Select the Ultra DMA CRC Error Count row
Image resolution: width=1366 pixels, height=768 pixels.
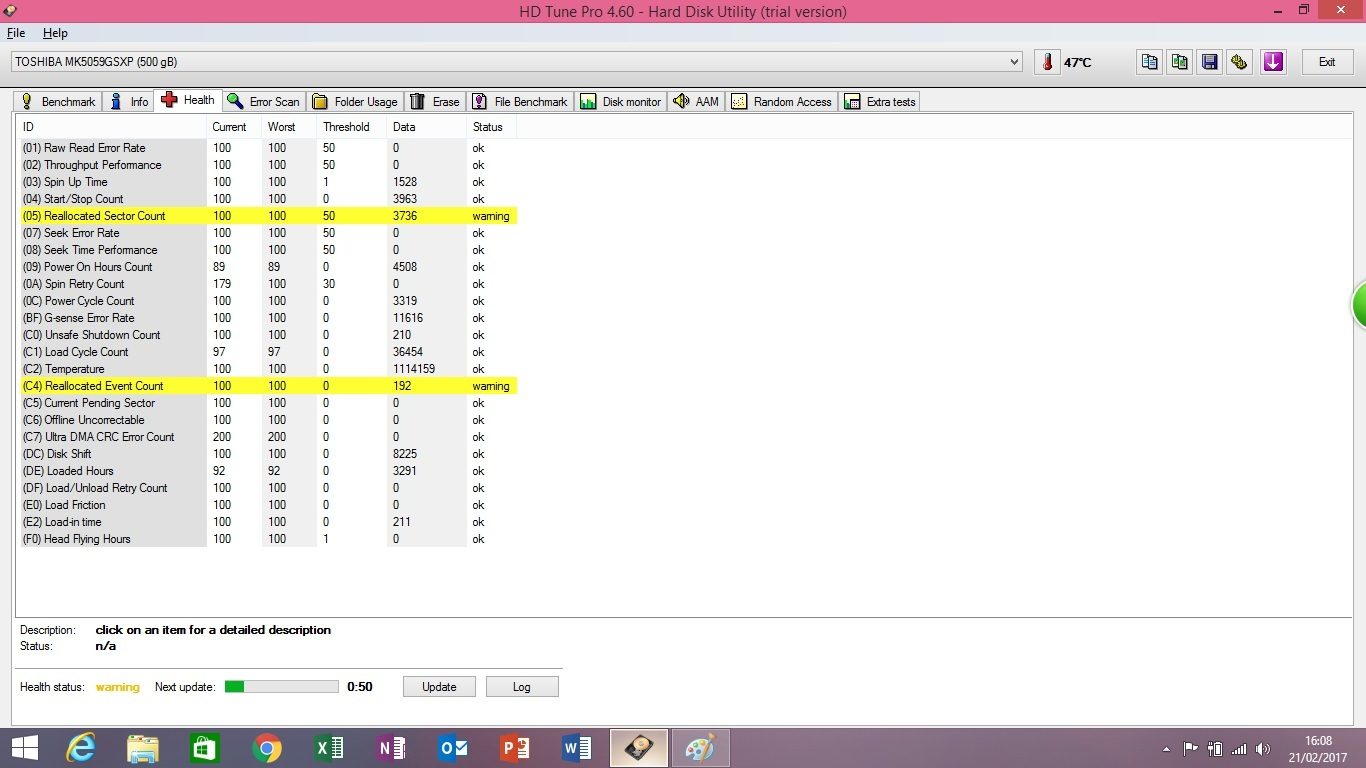(x=268, y=437)
